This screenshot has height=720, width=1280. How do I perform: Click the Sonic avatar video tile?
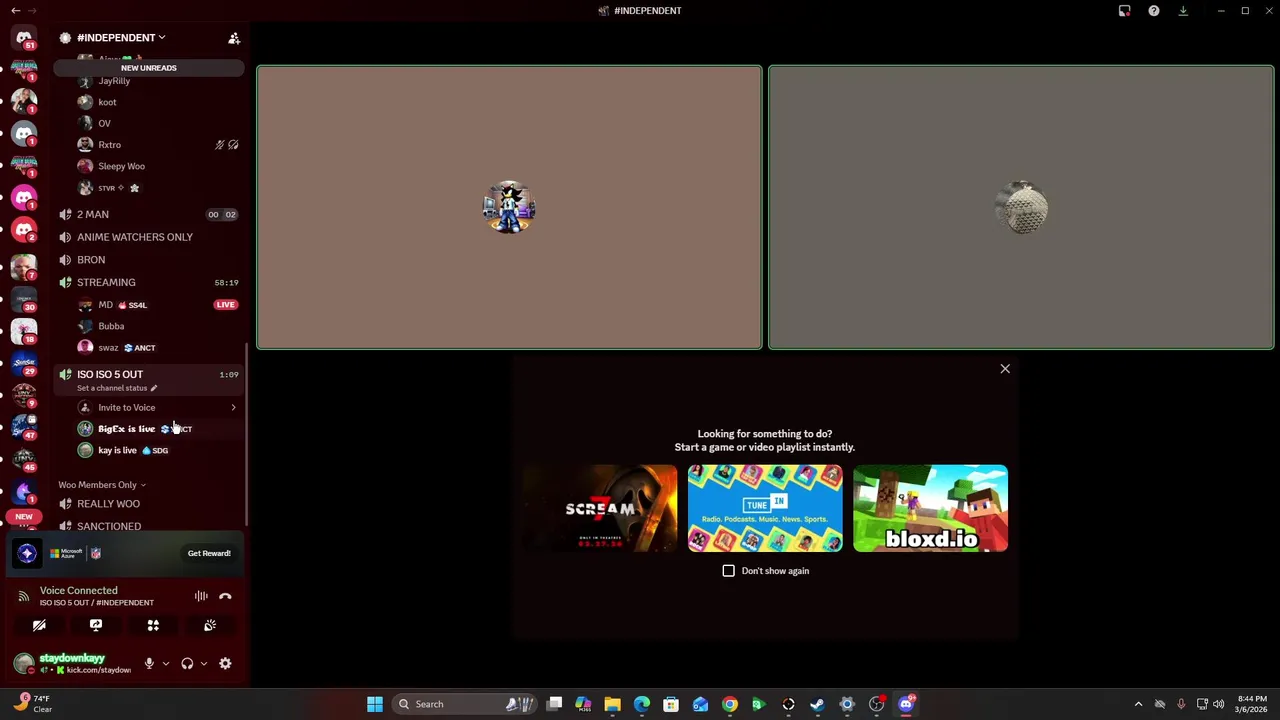click(x=509, y=208)
